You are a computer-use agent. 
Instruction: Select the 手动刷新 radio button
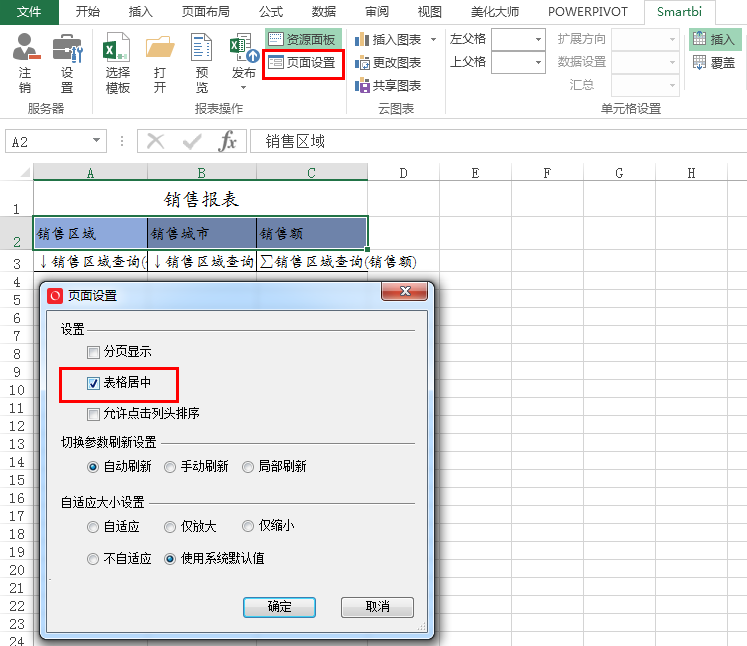click(170, 467)
